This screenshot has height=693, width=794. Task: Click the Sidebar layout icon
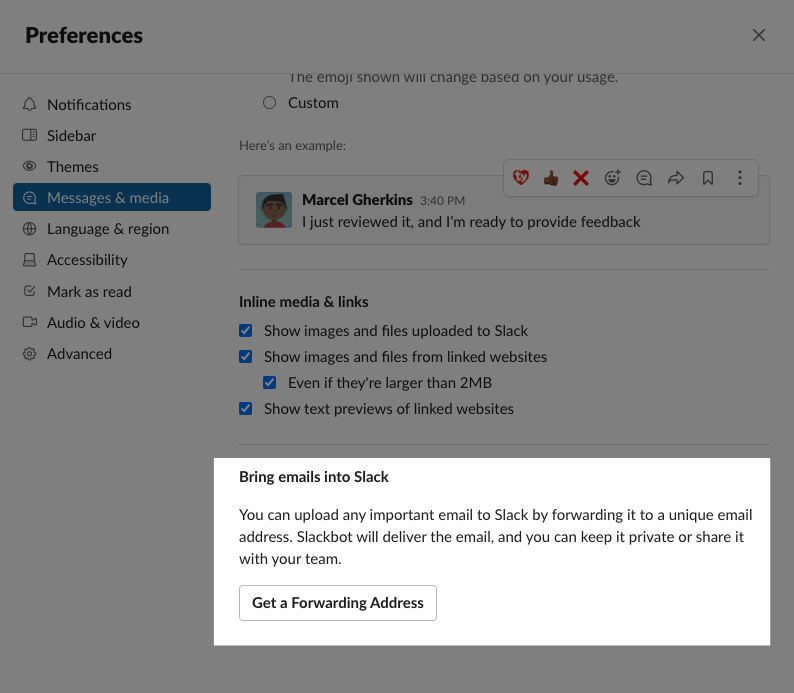point(29,135)
